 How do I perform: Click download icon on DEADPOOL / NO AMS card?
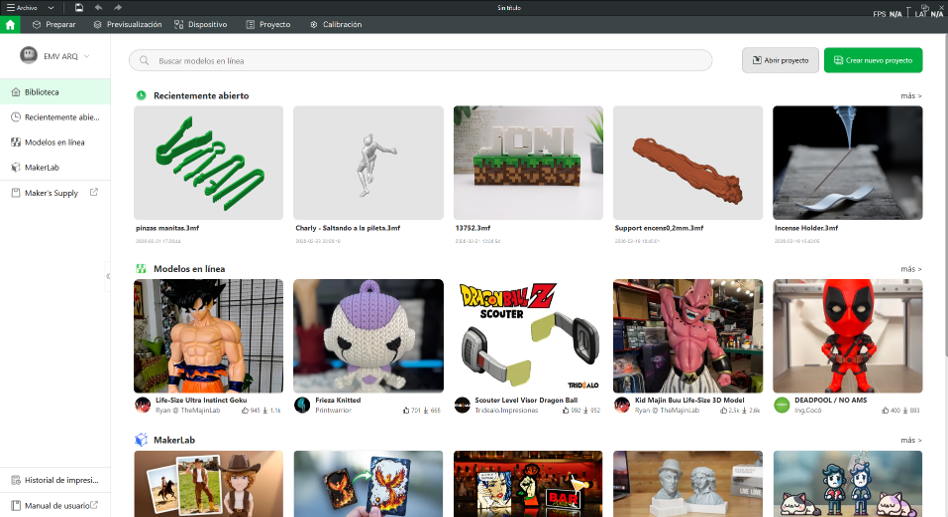(905, 411)
